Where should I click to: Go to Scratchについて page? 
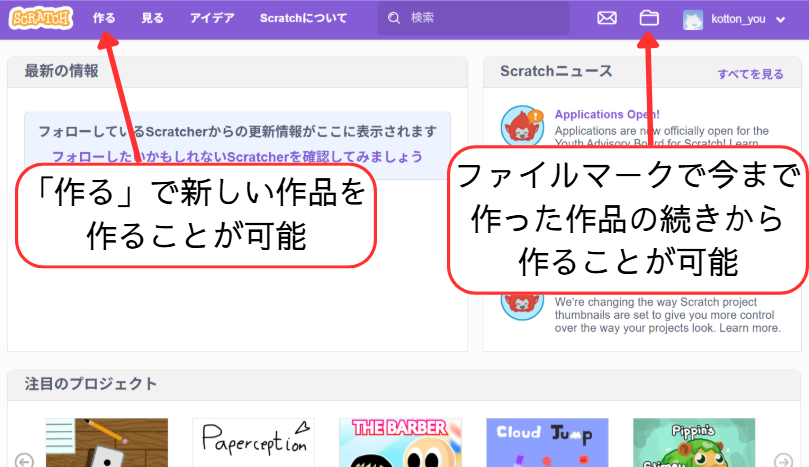tap(303, 18)
